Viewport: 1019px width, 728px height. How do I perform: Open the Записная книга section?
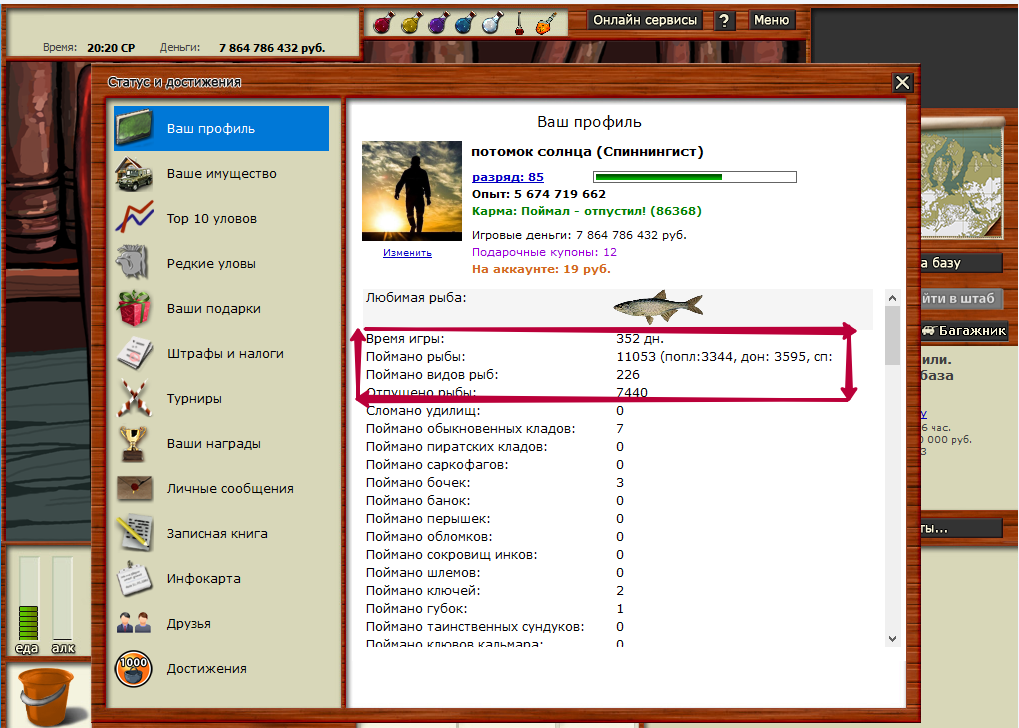[x=221, y=534]
